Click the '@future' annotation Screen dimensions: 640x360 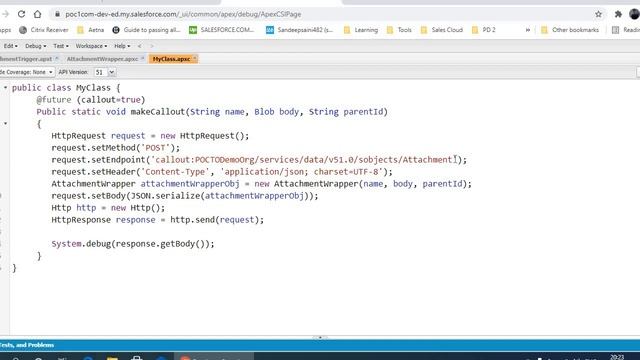tap(53, 100)
